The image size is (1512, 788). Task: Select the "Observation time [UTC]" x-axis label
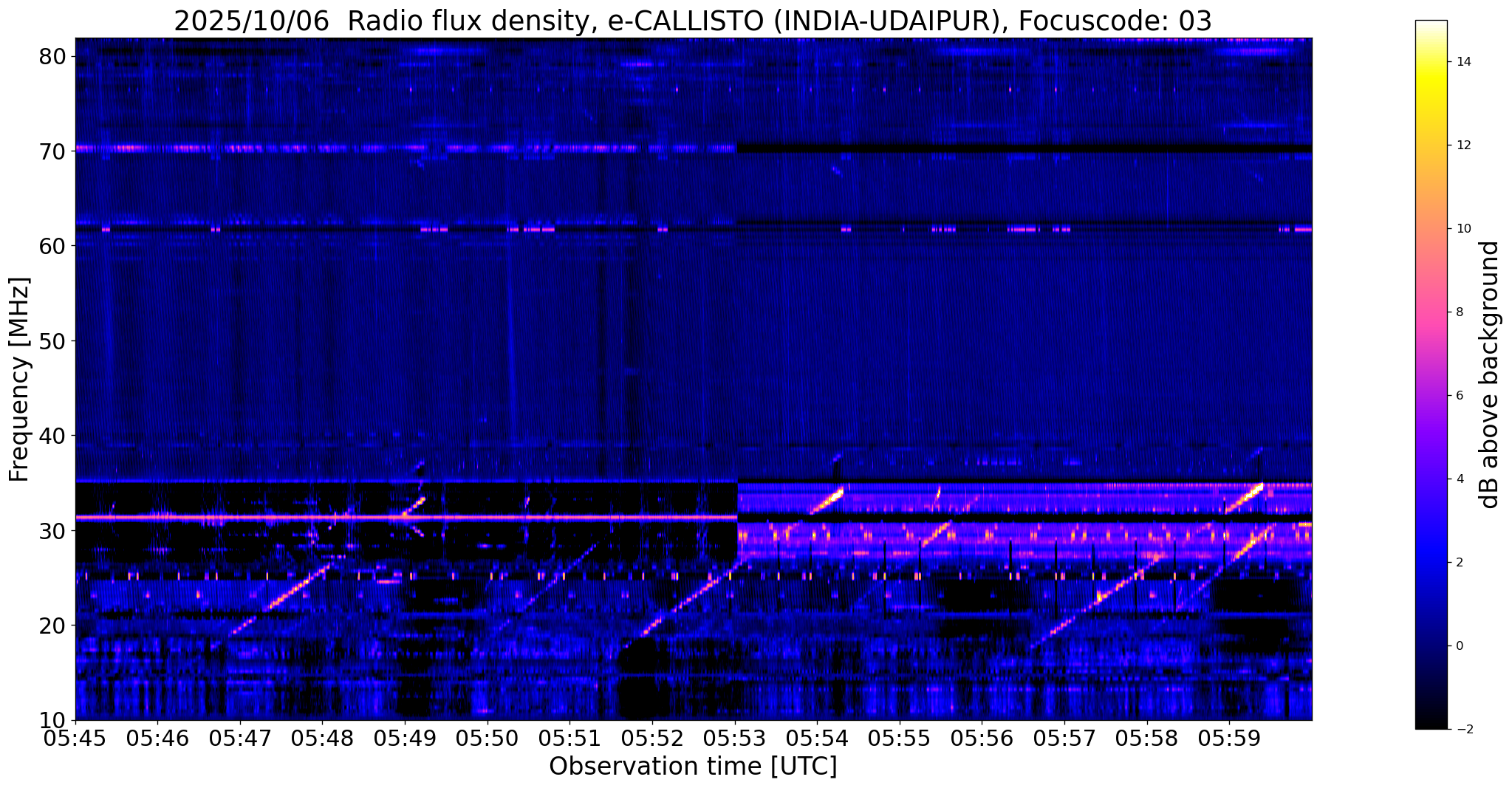pos(693,767)
